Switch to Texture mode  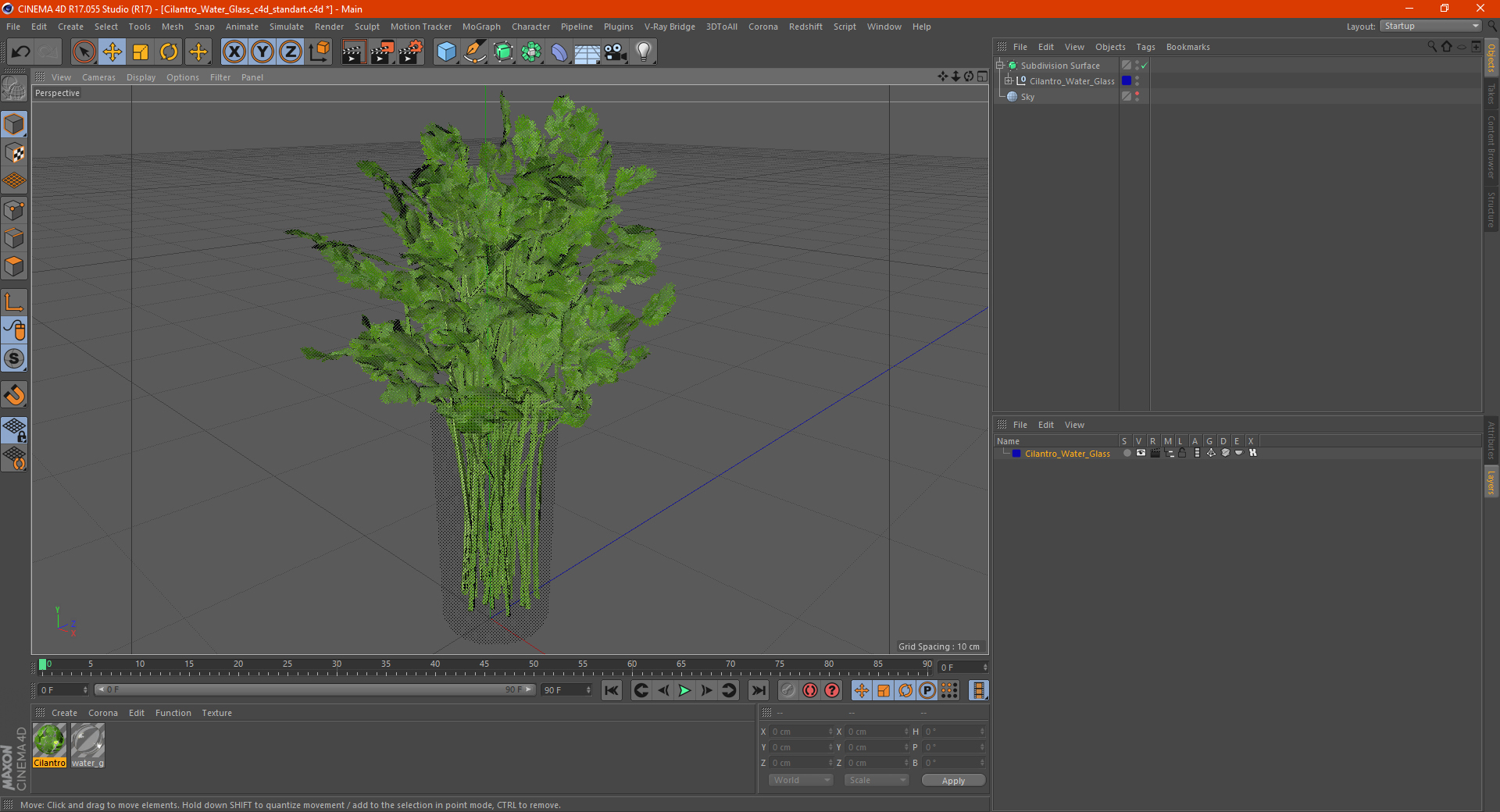click(x=14, y=153)
